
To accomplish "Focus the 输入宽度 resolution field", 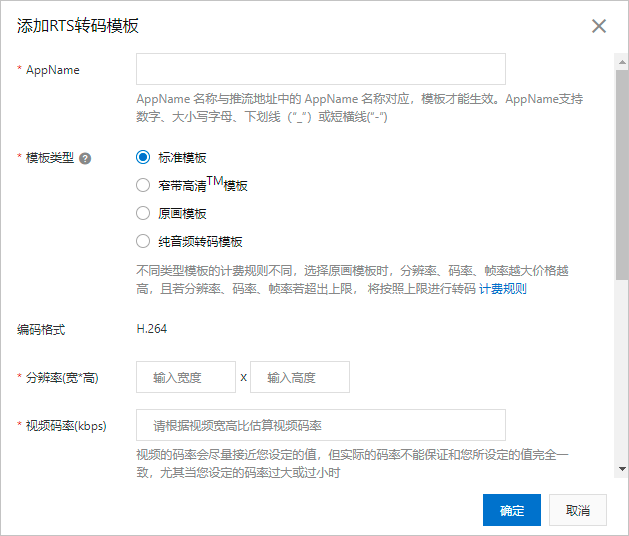I will coord(186,377).
